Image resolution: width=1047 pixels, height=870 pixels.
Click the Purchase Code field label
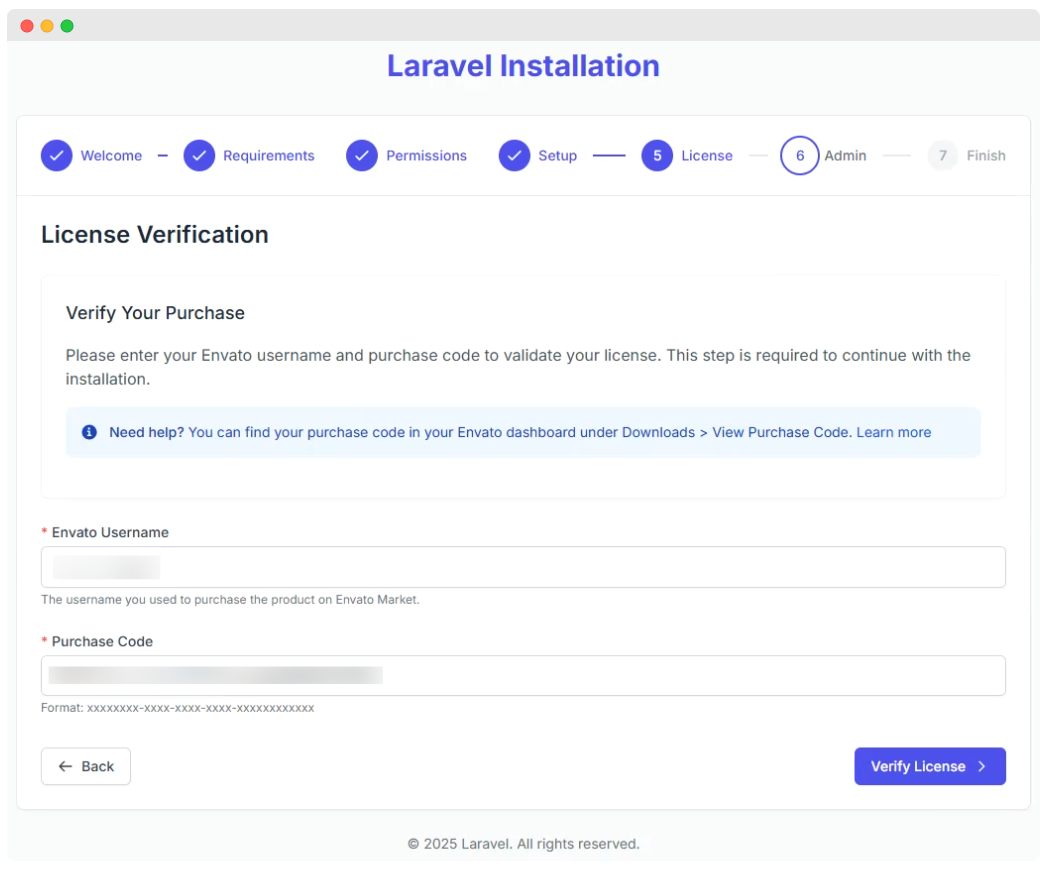coord(102,641)
